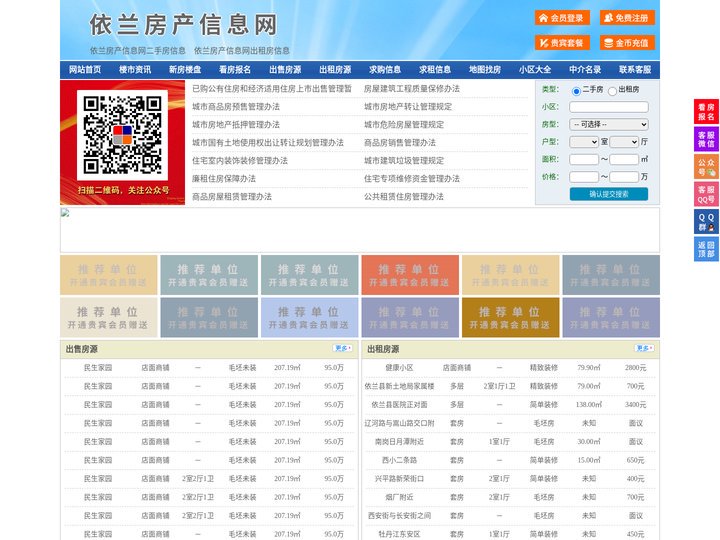Open 兴平路新荣街口 rental listing
This screenshot has width=720, height=540.
(399, 478)
